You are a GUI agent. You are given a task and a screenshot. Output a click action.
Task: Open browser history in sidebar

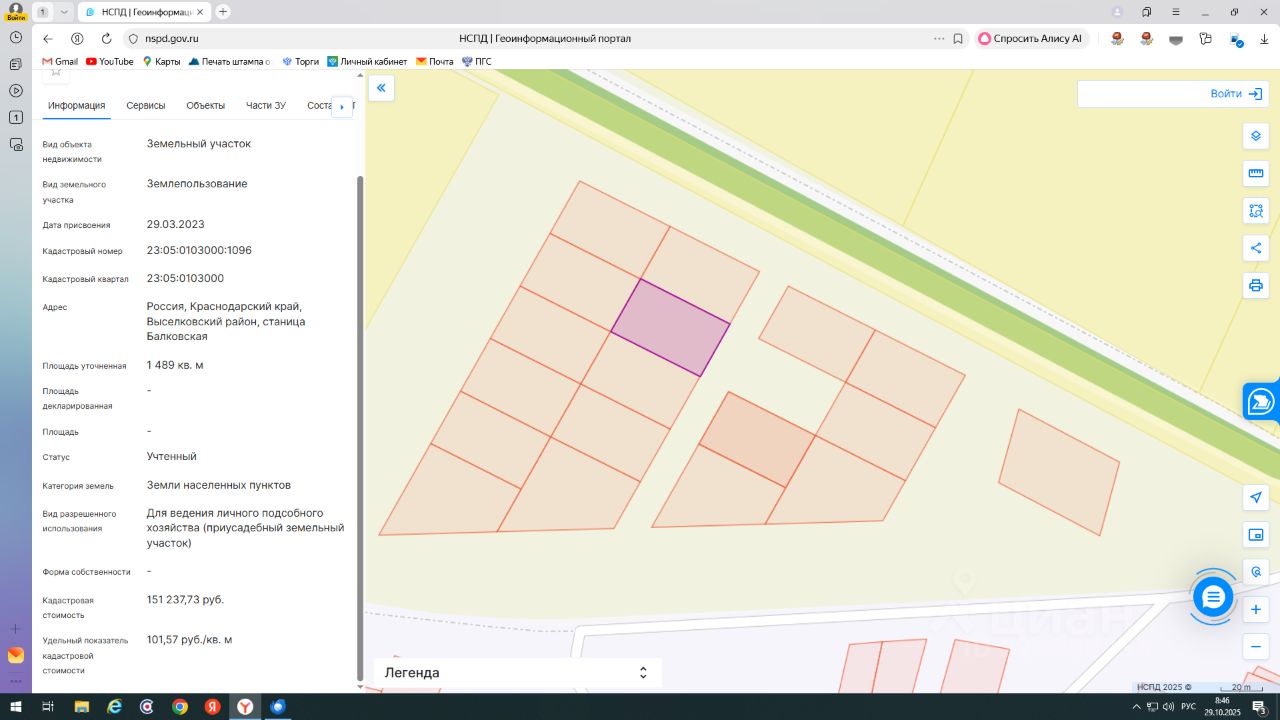pyautogui.click(x=16, y=37)
